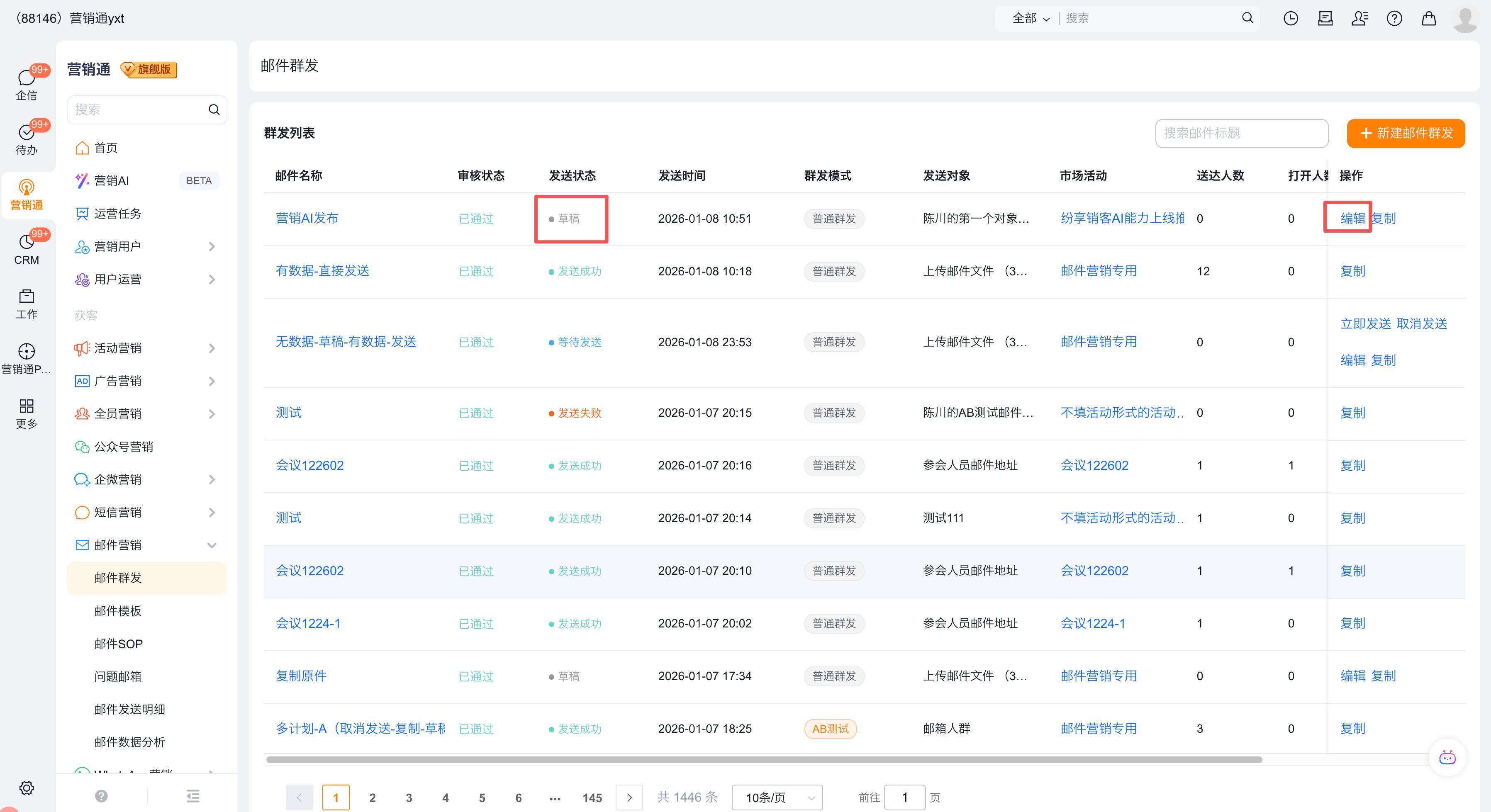Open the 10条/页 page size dropdown
This screenshot has height=812, width=1491.
(x=777, y=797)
